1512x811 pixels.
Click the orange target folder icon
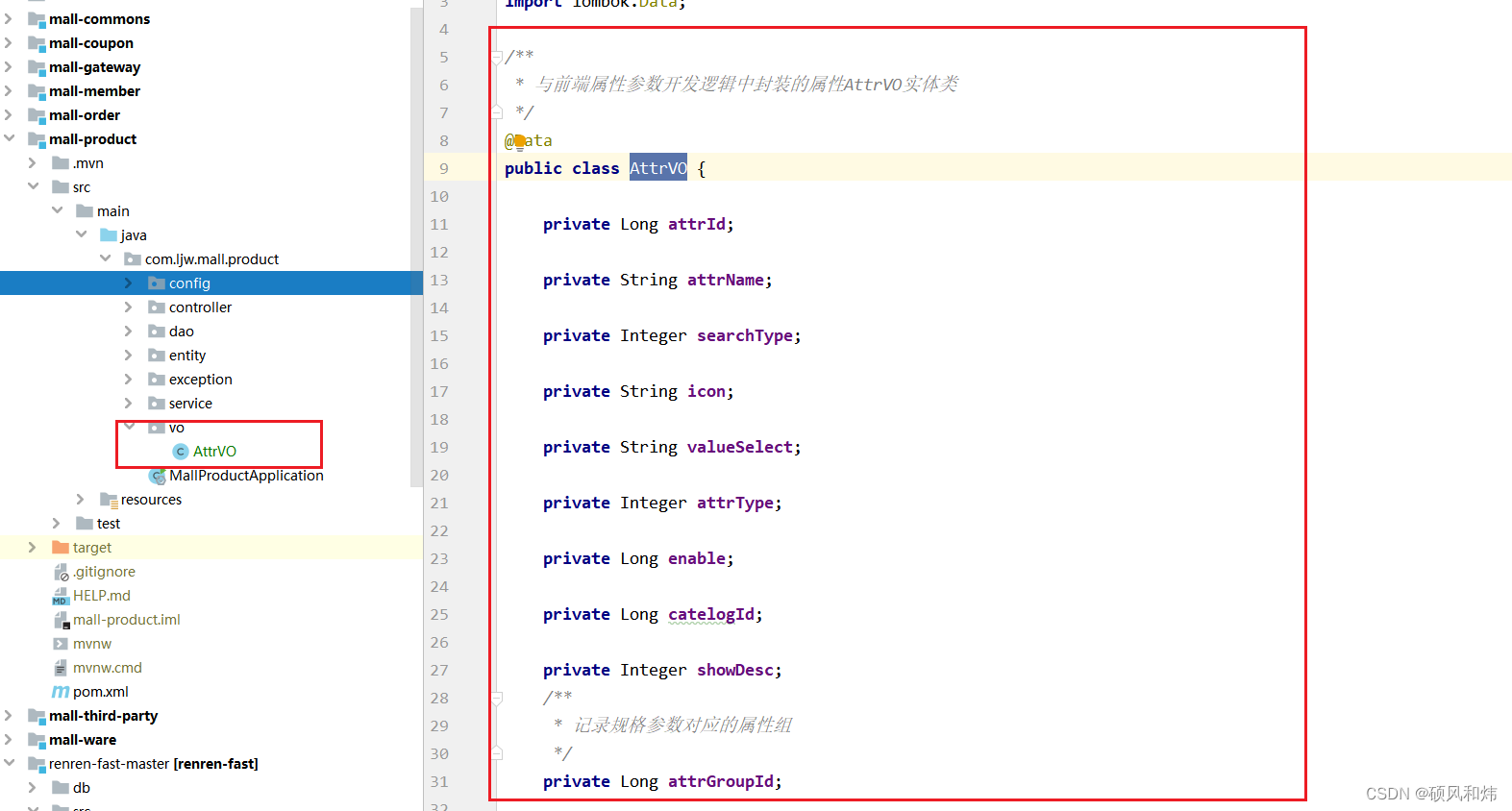coord(61,547)
